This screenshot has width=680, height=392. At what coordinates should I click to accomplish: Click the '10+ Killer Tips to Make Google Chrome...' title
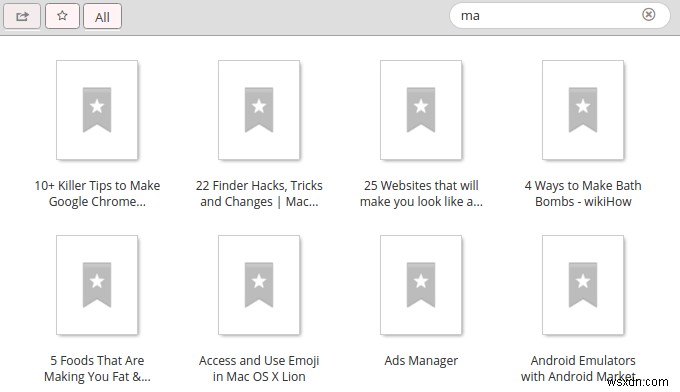point(97,193)
